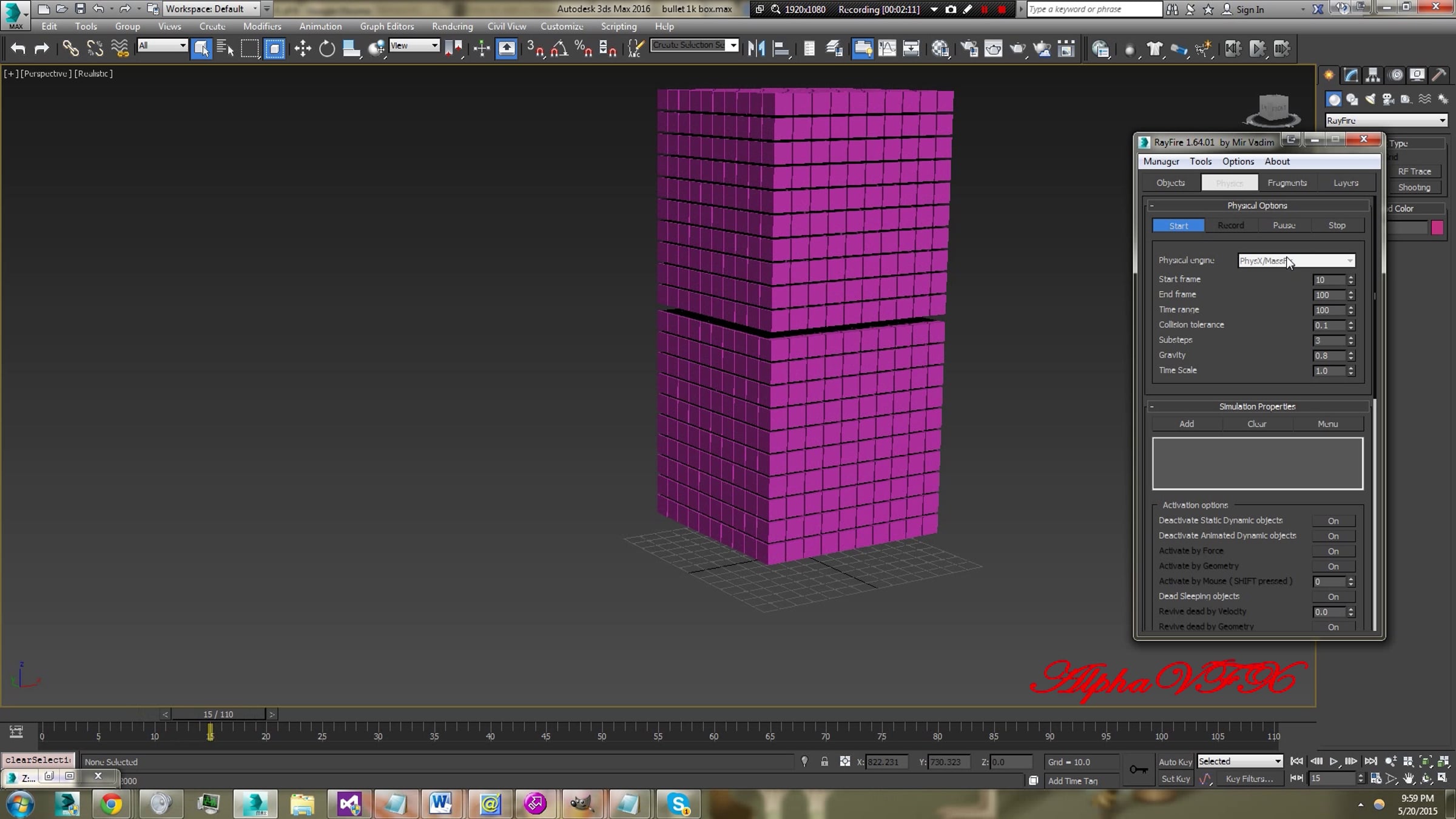1456x819 pixels.
Task: Click the Select and Link tool
Action: click(70, 49)
